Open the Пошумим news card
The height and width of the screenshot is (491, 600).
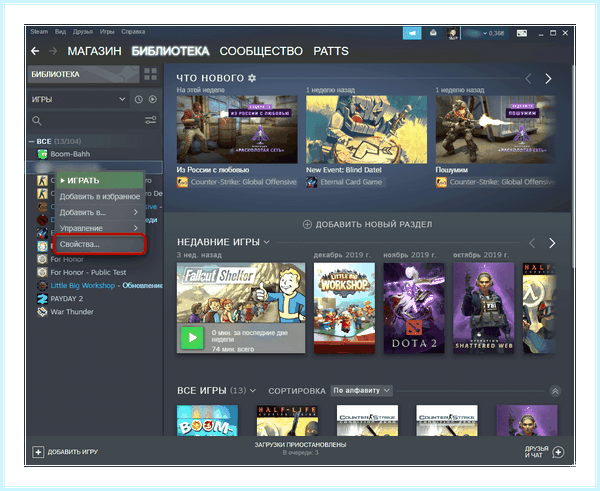pyautogui.click(x=495, y=129)
